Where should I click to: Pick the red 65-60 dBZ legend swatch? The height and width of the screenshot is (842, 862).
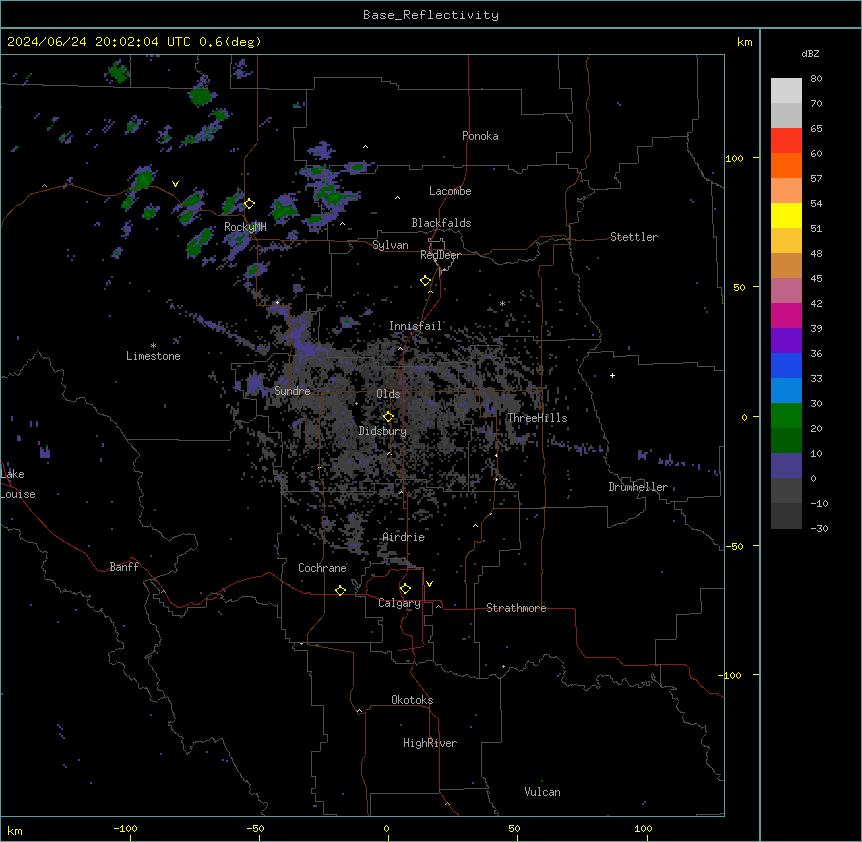tap(786, 140)
